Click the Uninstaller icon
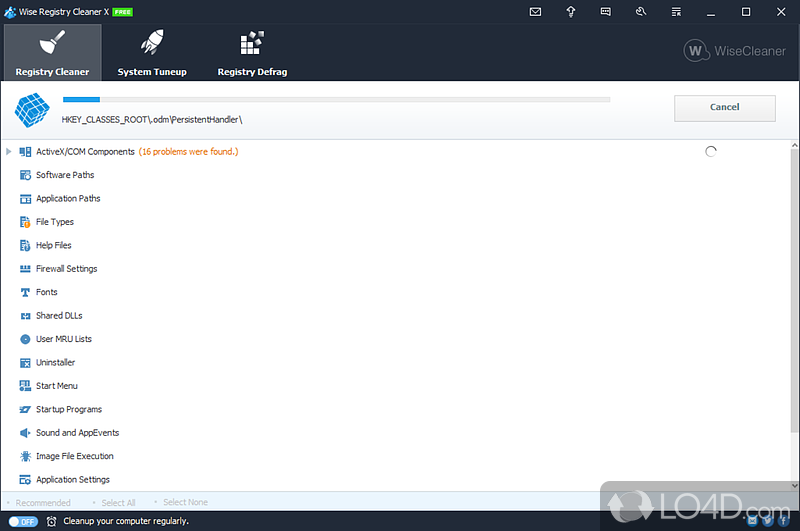Screen dimensions: 800x531 coord(25,363)
